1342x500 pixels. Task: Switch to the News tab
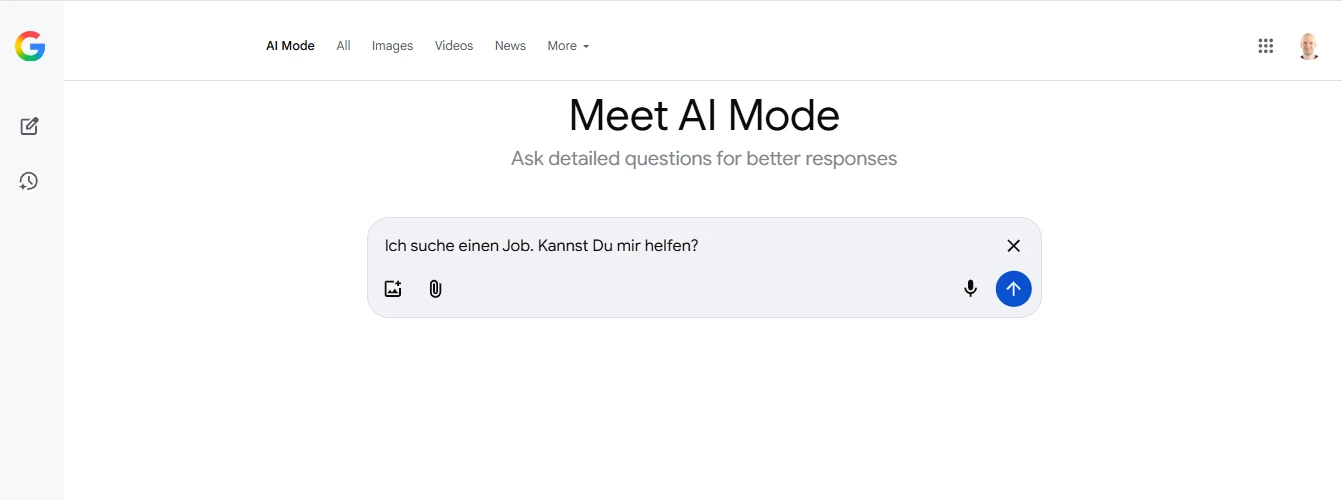(x=510, y=46)
